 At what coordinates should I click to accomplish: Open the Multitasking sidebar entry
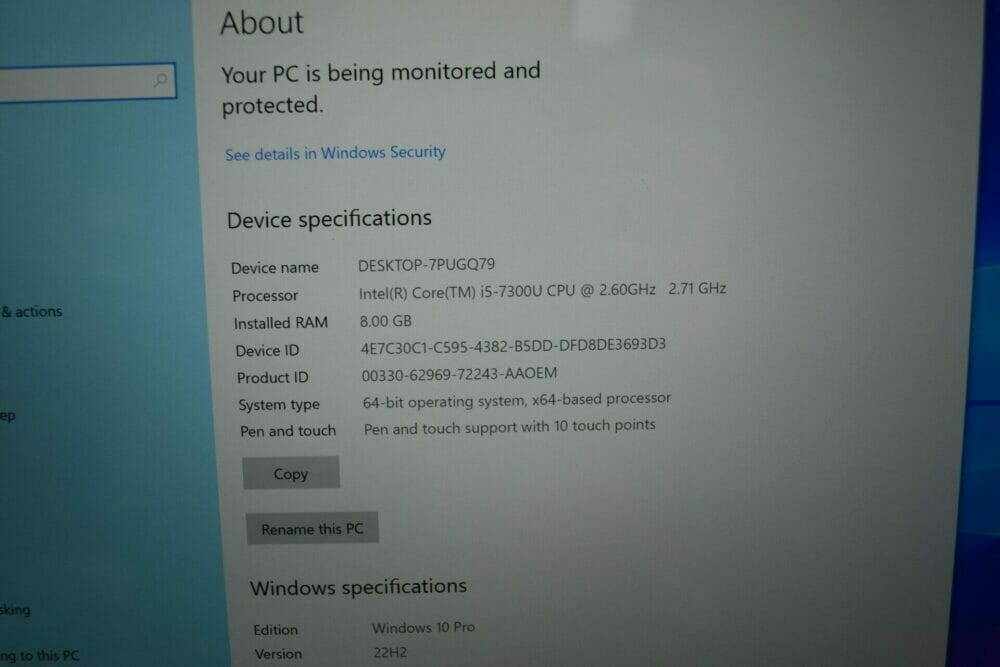(x=15, y=610)
